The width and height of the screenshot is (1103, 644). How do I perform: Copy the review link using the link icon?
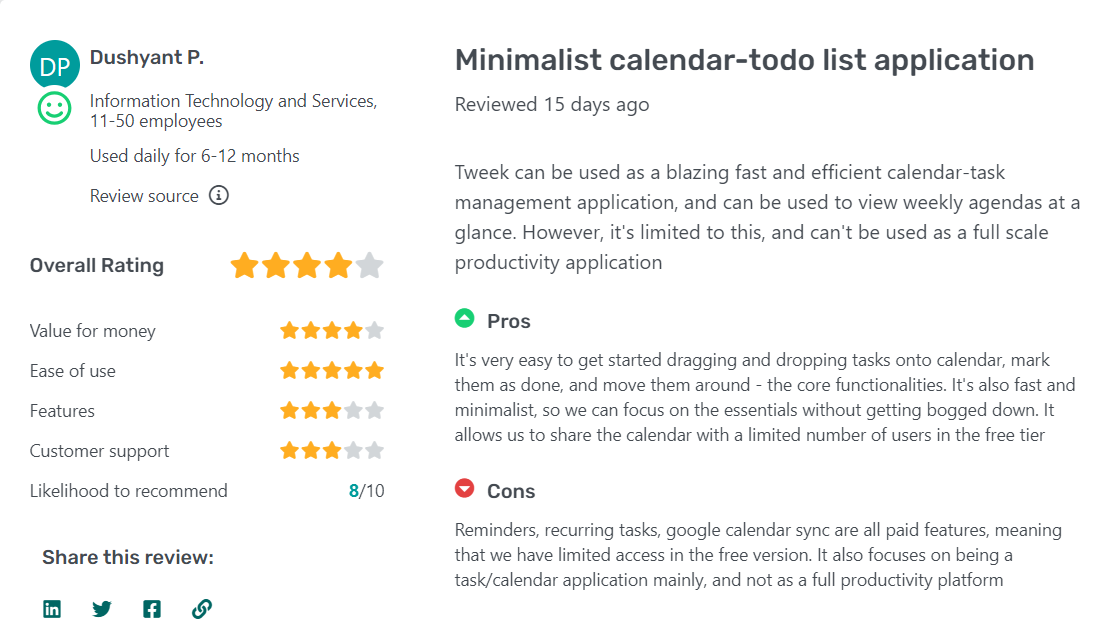point(202,608)
